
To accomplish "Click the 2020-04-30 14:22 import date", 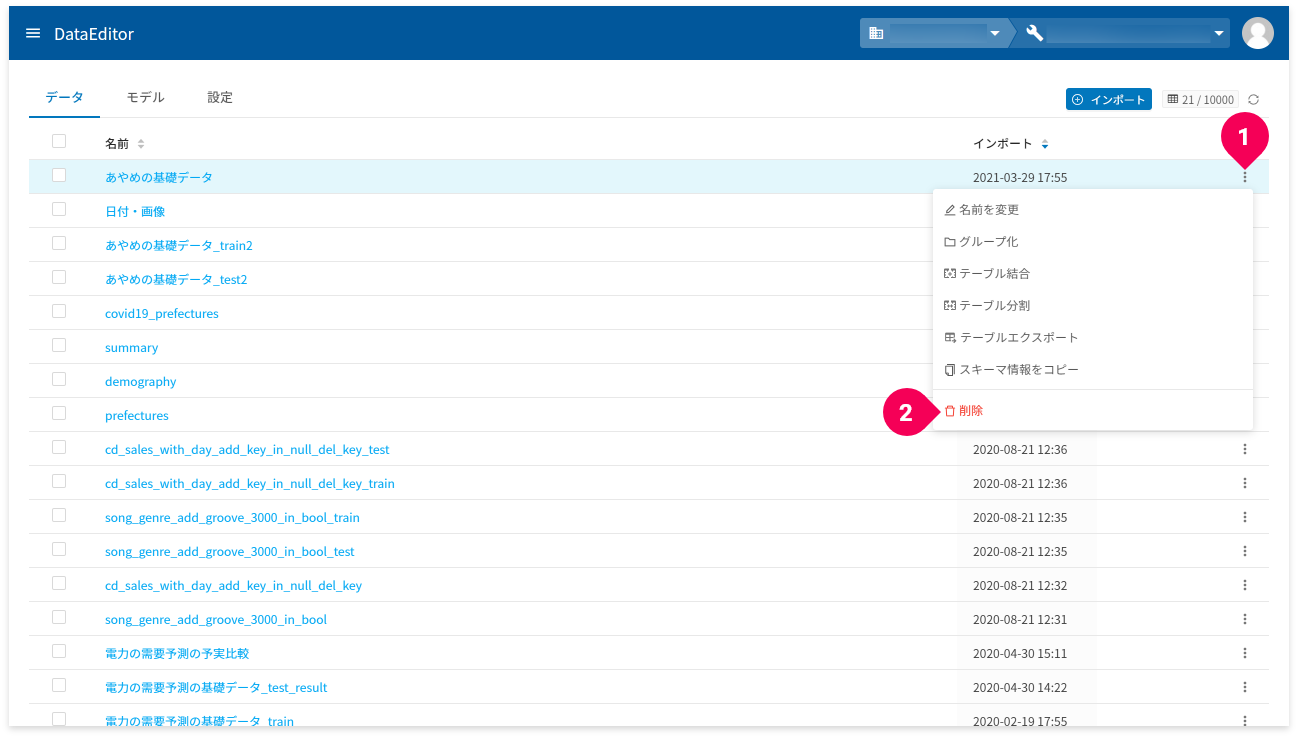I will (1020, 687).
